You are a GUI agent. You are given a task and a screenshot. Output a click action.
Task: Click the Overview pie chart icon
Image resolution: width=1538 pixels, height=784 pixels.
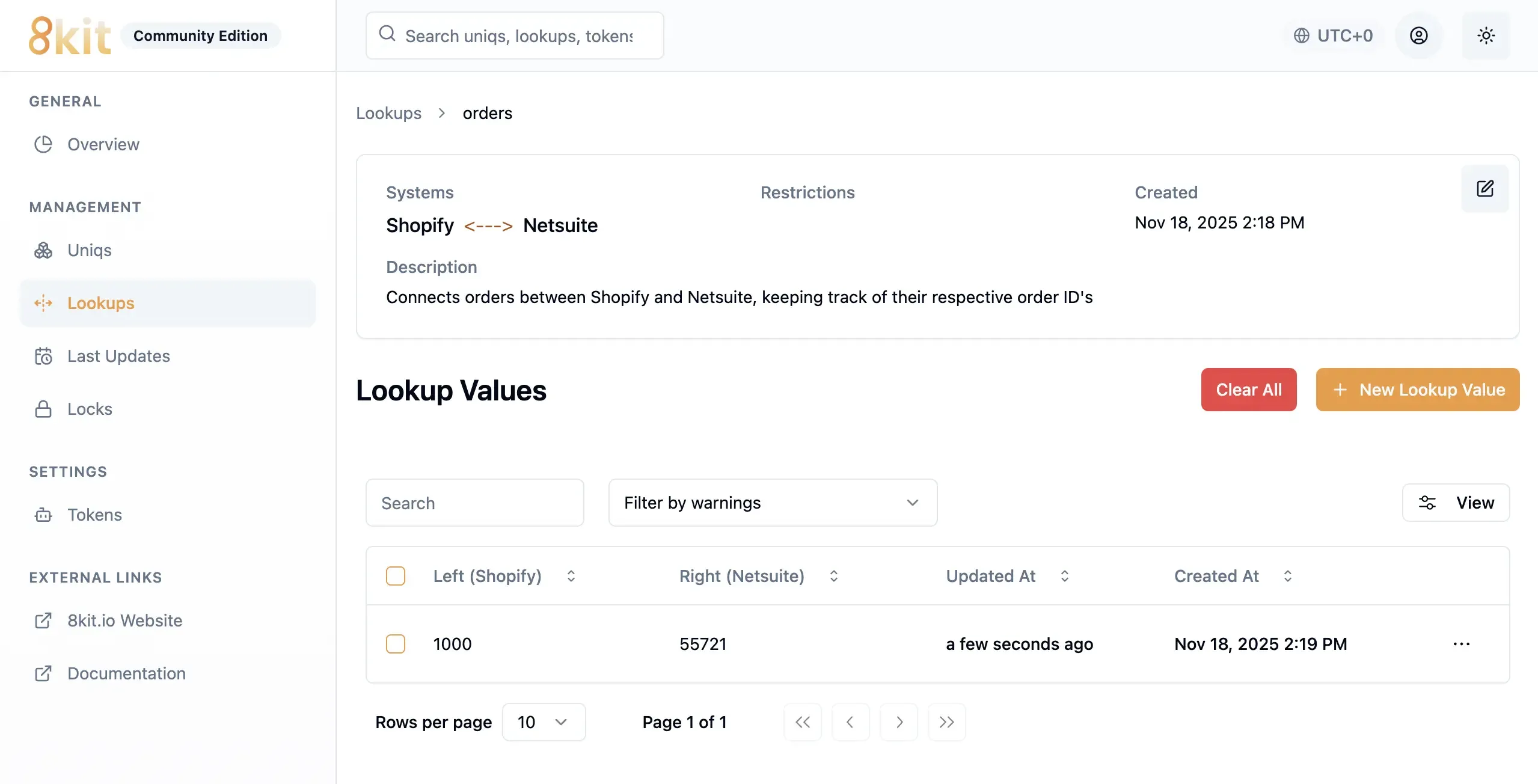(43, 144)
